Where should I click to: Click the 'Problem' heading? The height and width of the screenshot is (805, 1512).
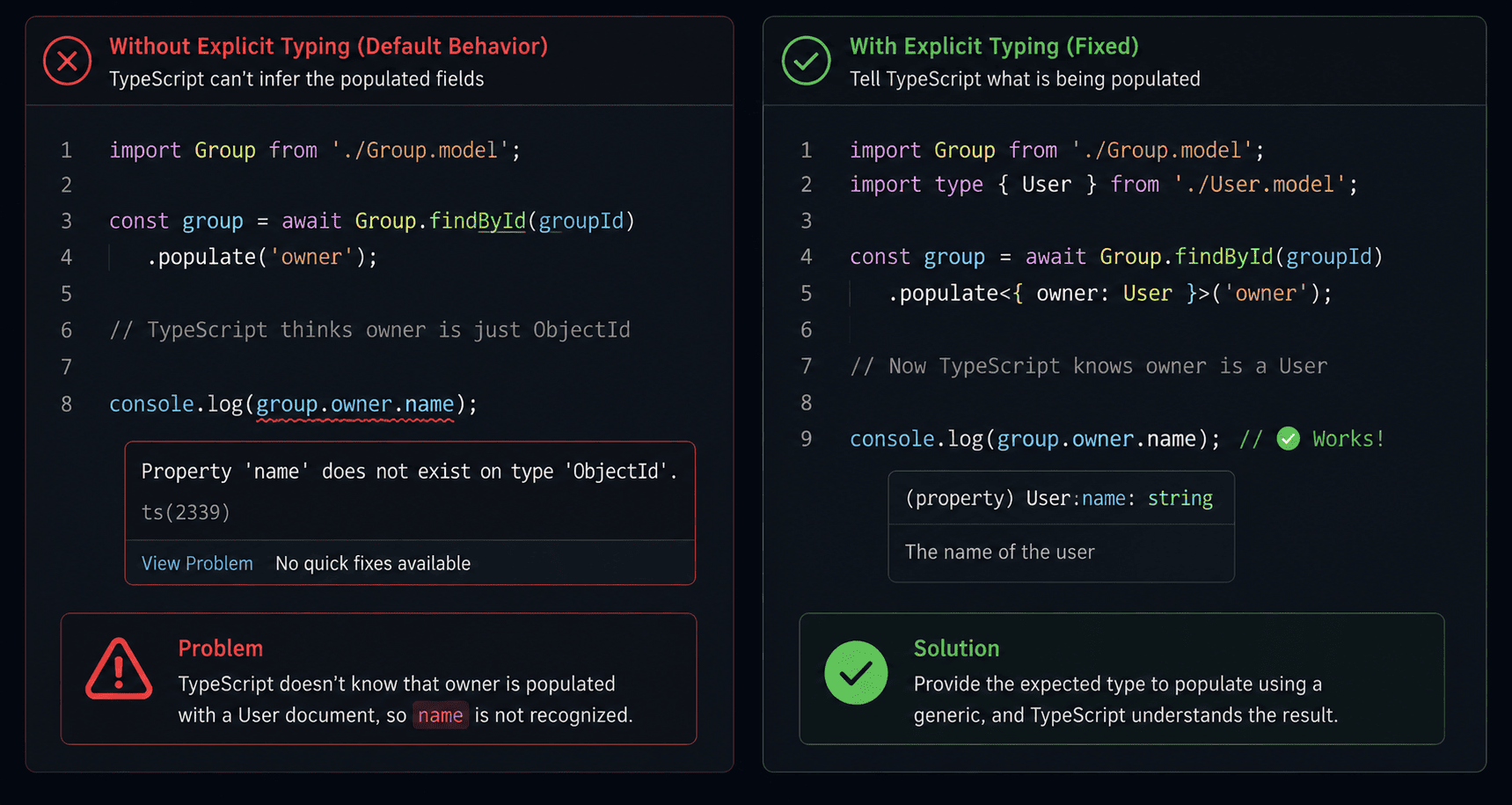click(x=221, y=648)
